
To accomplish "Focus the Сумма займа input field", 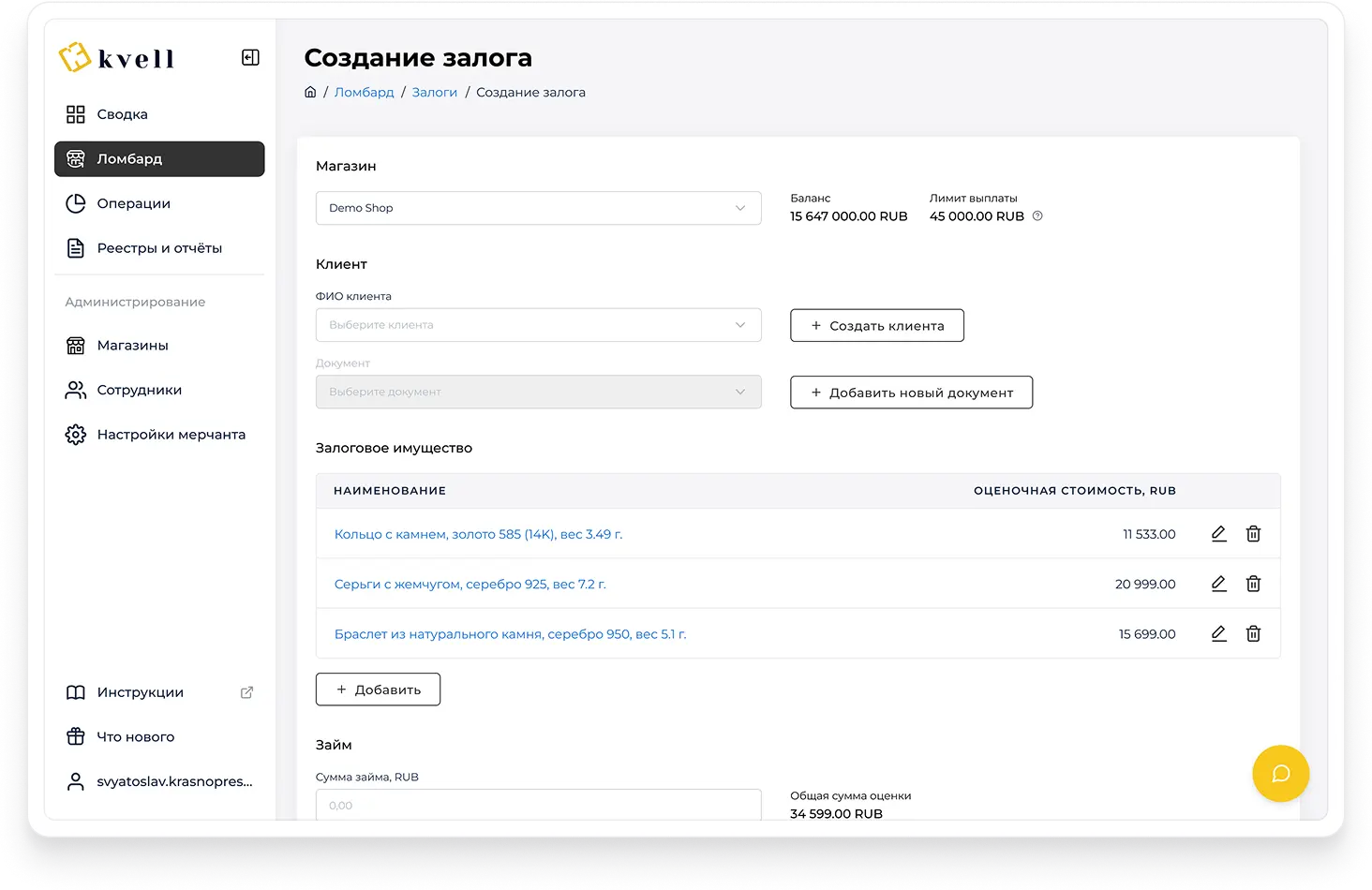I will click(x=538, y=805).
